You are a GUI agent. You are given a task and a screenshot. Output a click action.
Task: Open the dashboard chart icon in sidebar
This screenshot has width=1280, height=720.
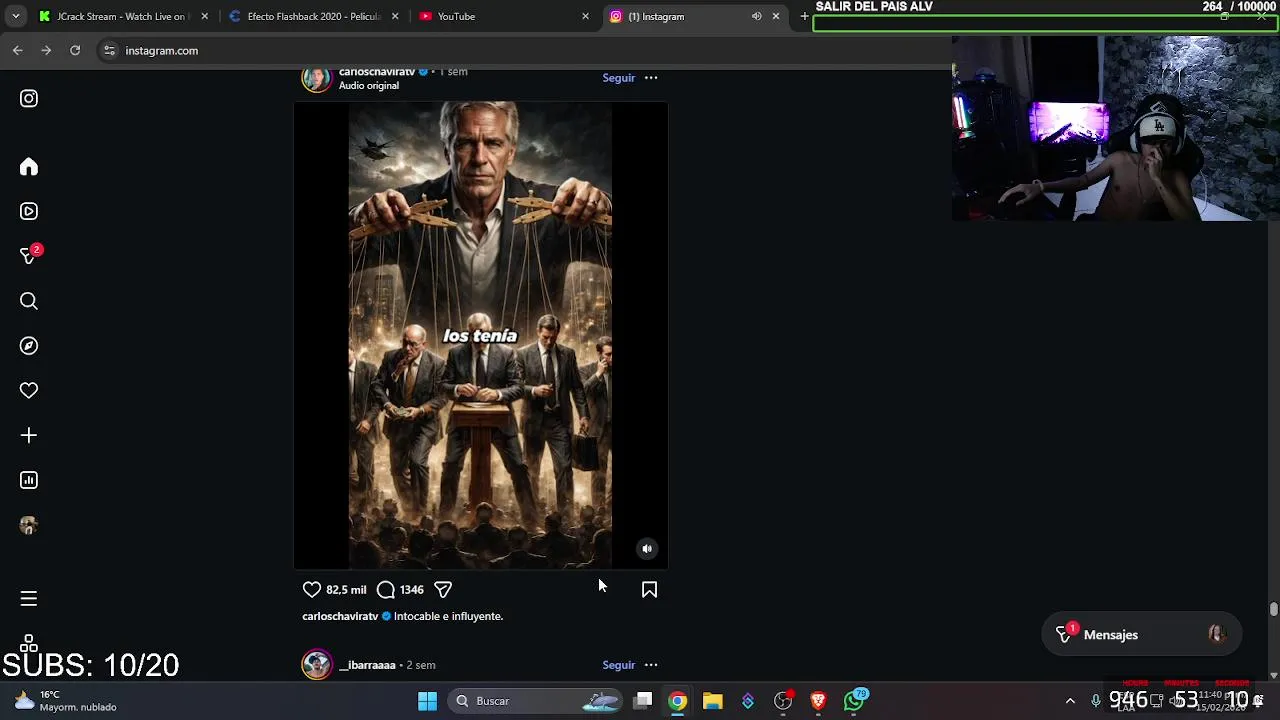tap(29, 480)
